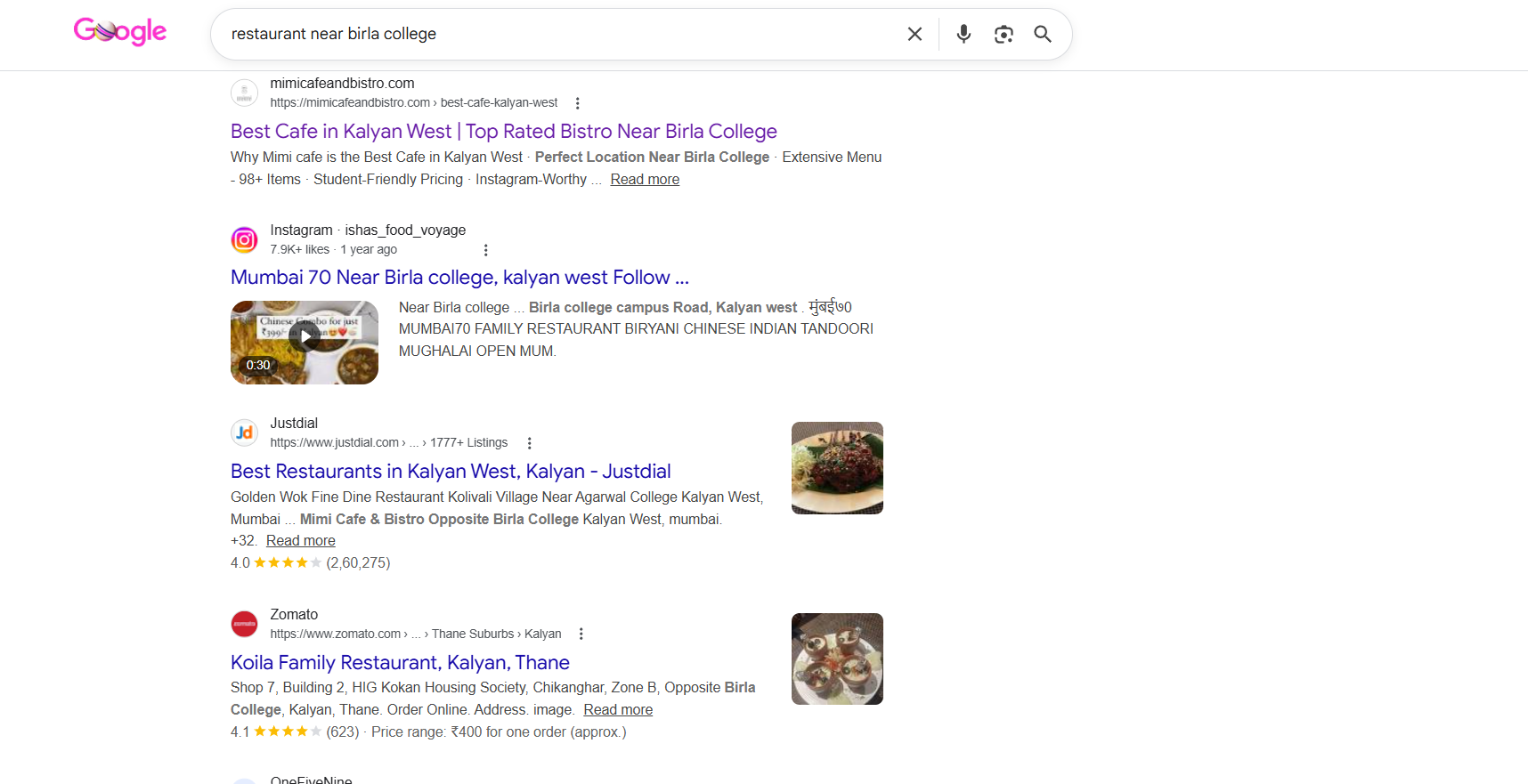Open Koila Family Restaurant Zomato link
The image size is (1528, 784).
tap(400, 663)
